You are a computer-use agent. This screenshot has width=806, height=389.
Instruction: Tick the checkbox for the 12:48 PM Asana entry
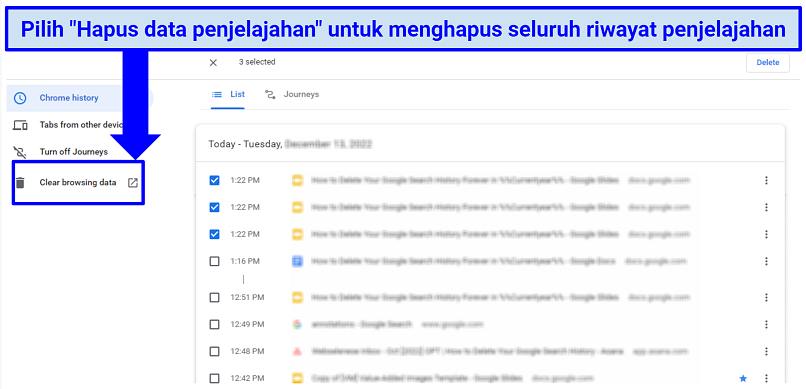coord(214,351)
